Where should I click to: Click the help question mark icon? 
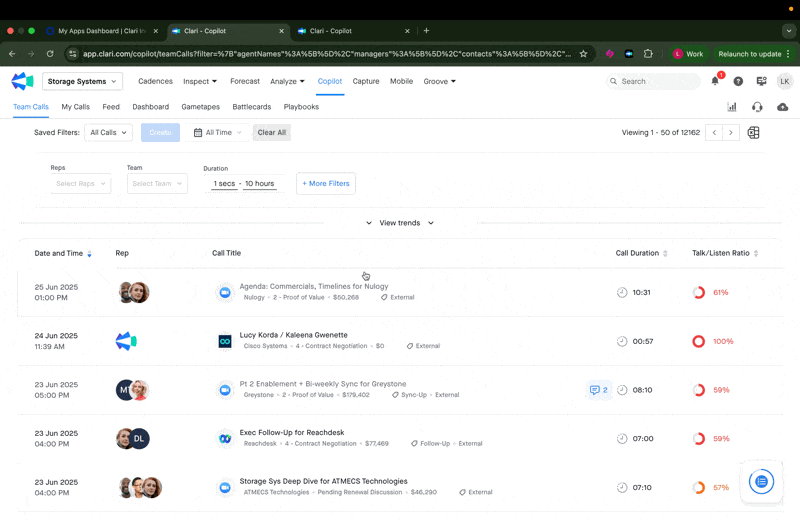(738, 81)
